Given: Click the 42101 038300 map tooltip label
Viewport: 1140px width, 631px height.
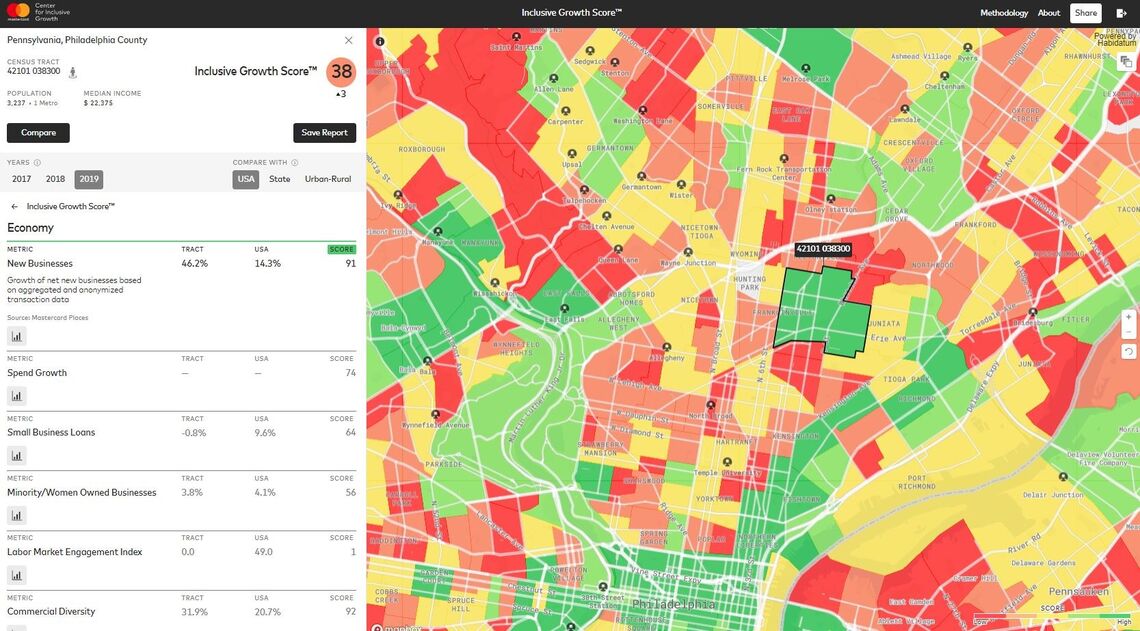Looking at the screenshot, I should click(x=823, y=249).
